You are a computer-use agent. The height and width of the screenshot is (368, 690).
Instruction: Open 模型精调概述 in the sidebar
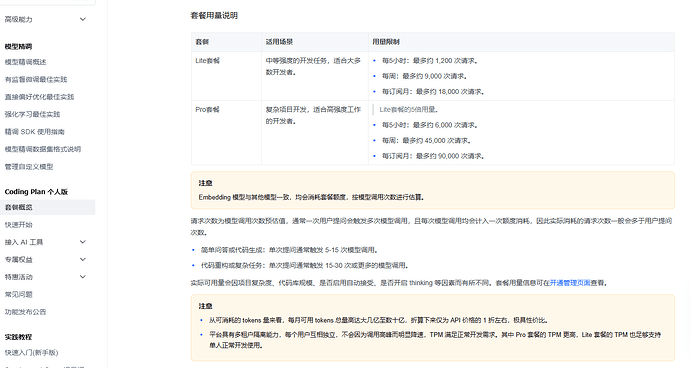tap(26, 62)
